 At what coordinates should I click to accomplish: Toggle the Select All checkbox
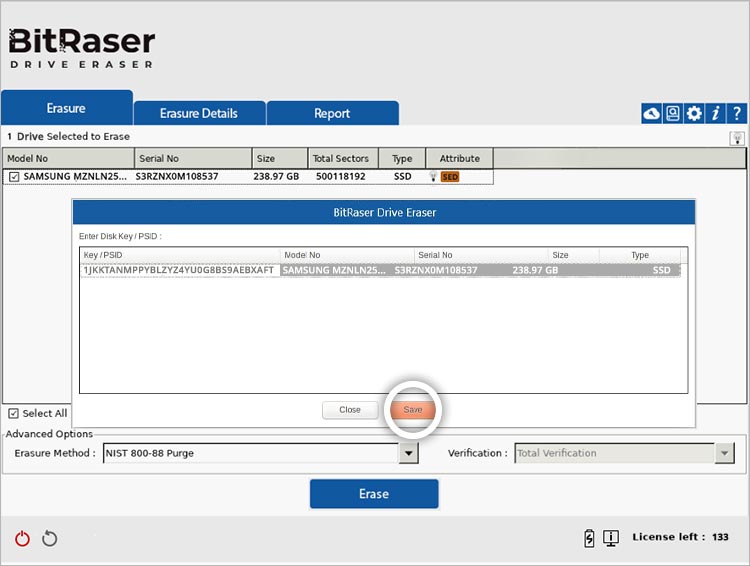tap(13, 413)
